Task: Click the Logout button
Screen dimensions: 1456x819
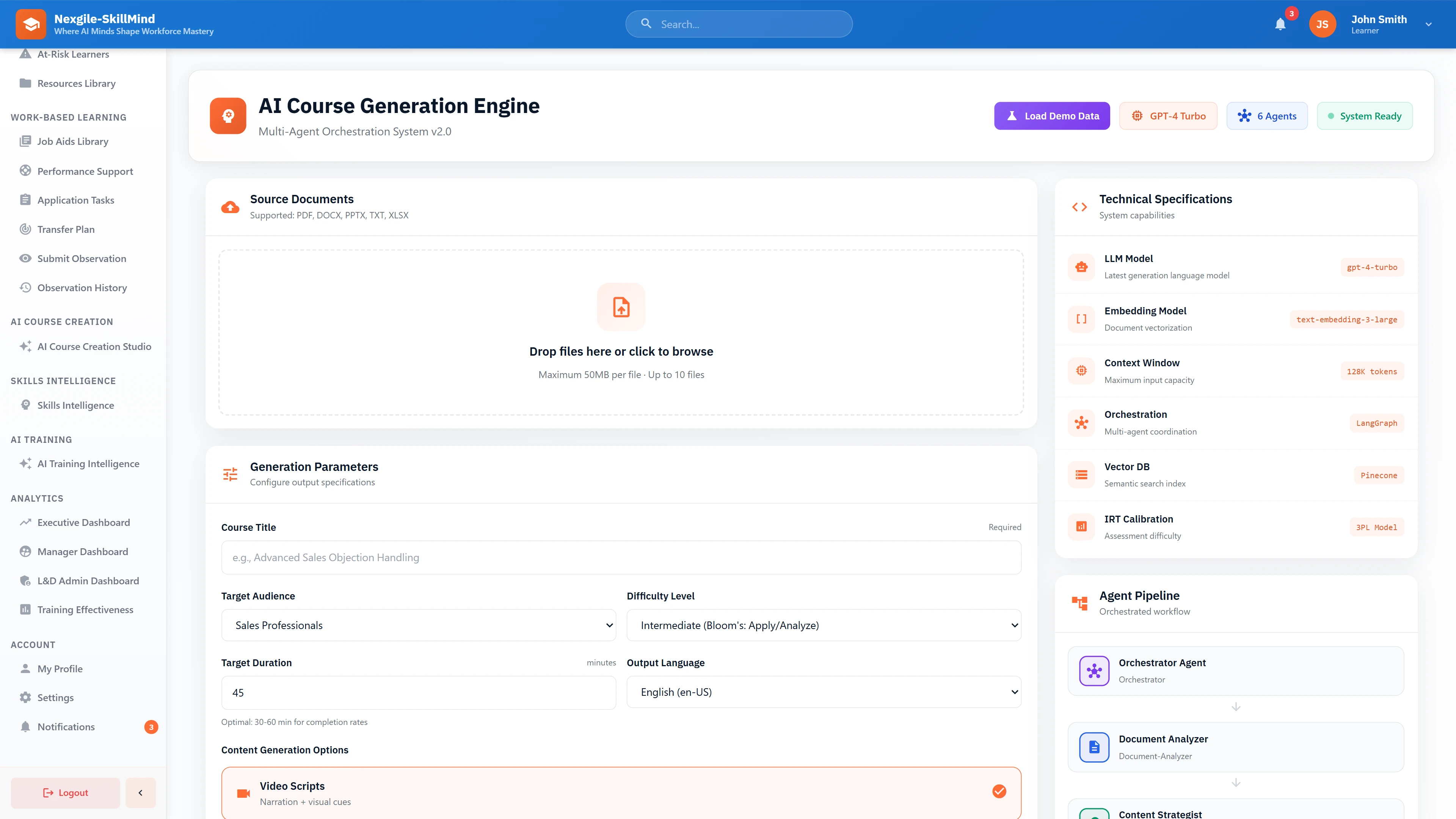Action: (x=64, y=792)
